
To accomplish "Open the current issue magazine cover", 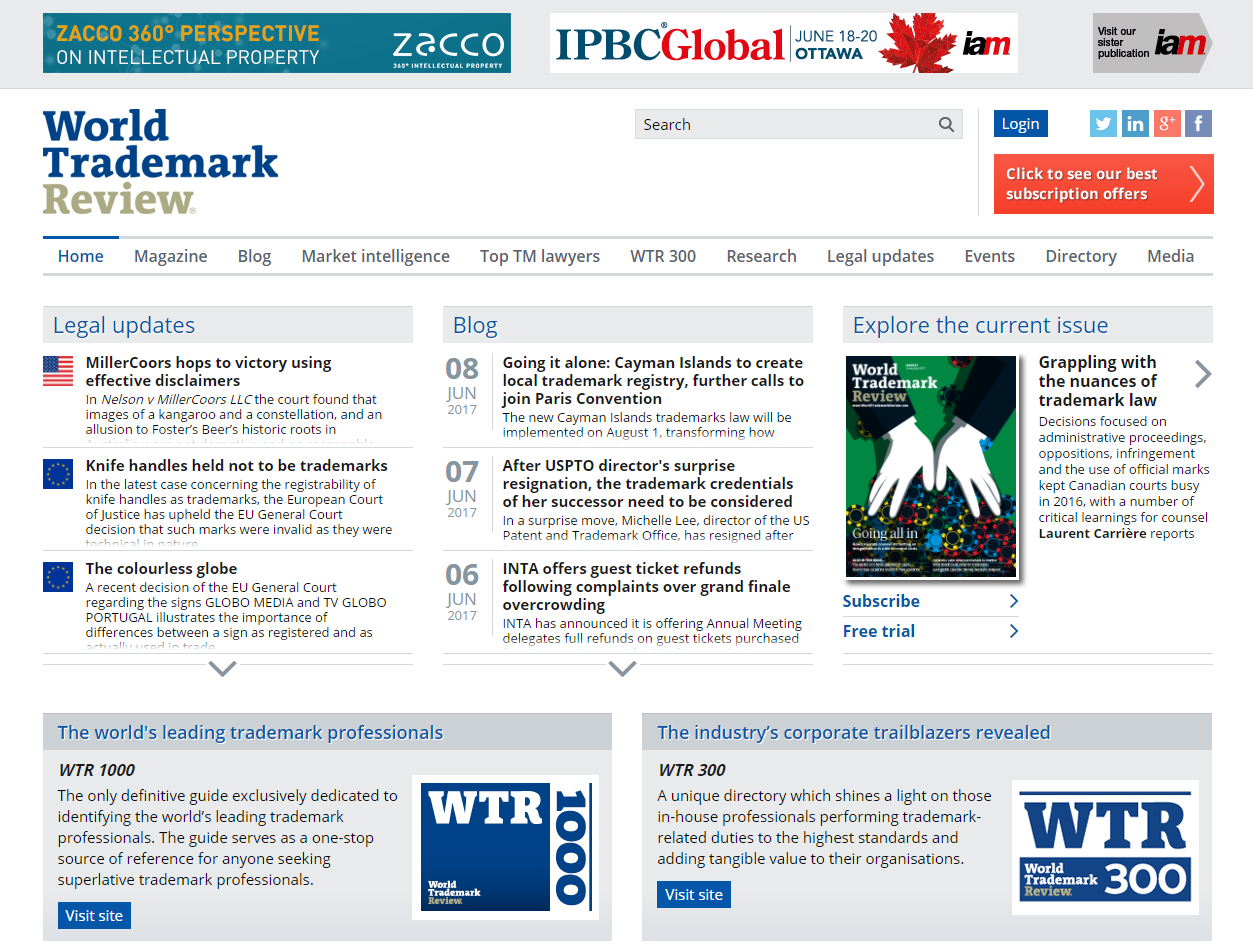I will [932, 467].
